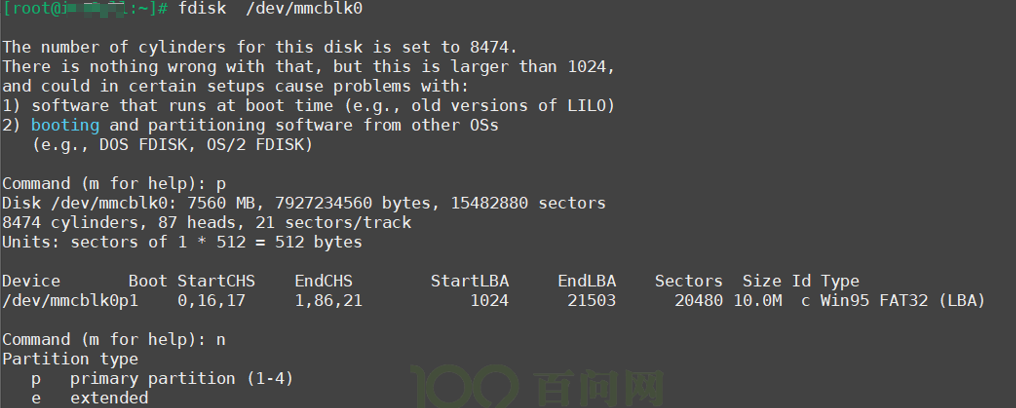
Task: Click the 'primary partition (1-4)' option line
Action: pyautogui.click(x=162, y=378)
